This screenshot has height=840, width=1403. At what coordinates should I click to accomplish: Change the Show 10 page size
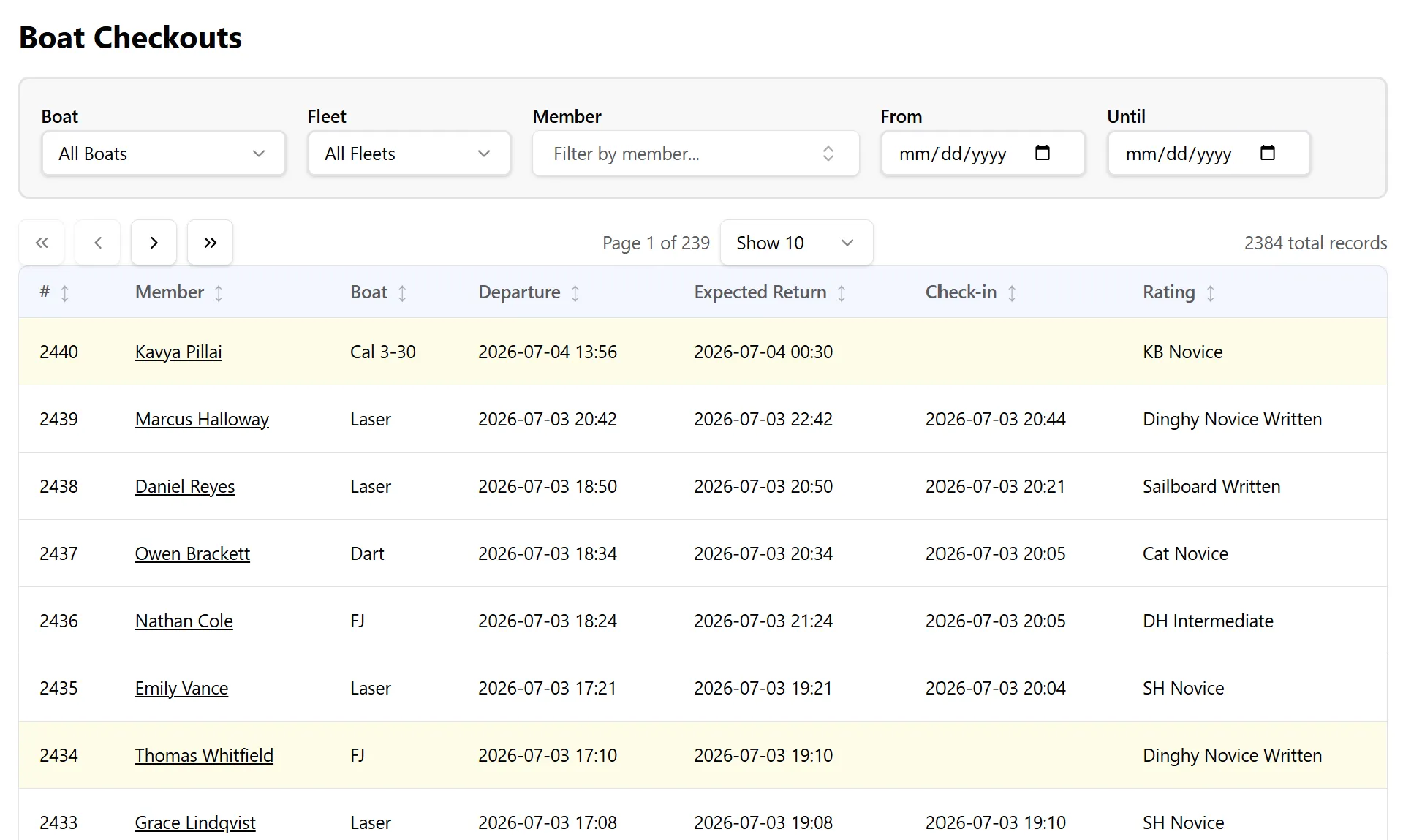point(796,243)
